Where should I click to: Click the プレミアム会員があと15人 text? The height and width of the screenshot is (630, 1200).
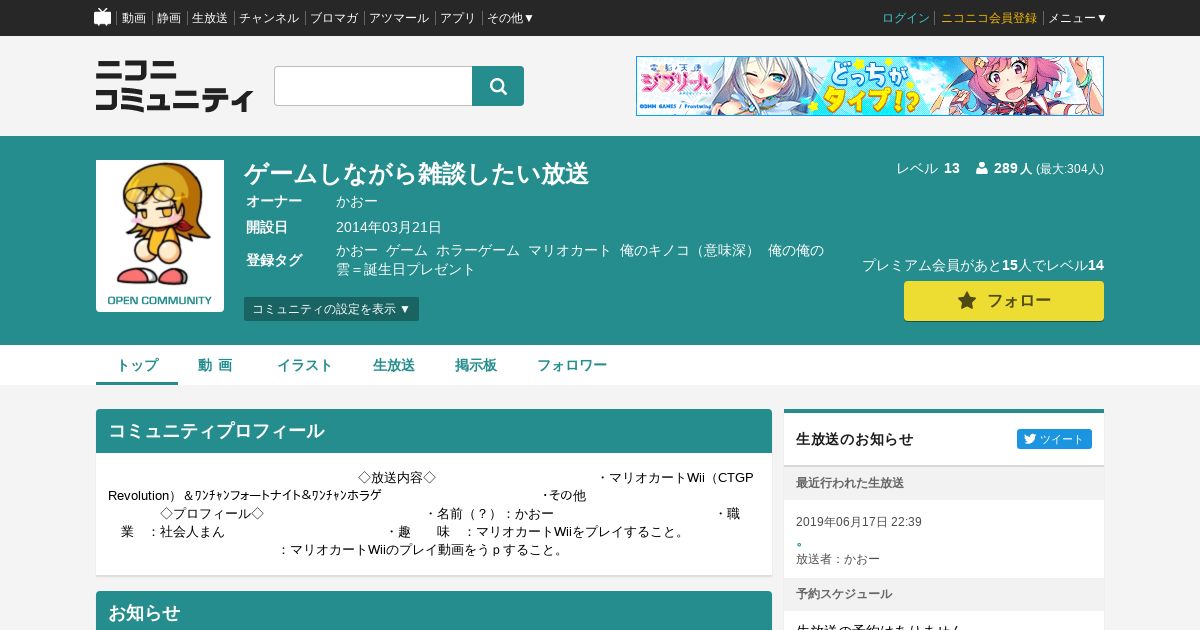pos(948,265)
